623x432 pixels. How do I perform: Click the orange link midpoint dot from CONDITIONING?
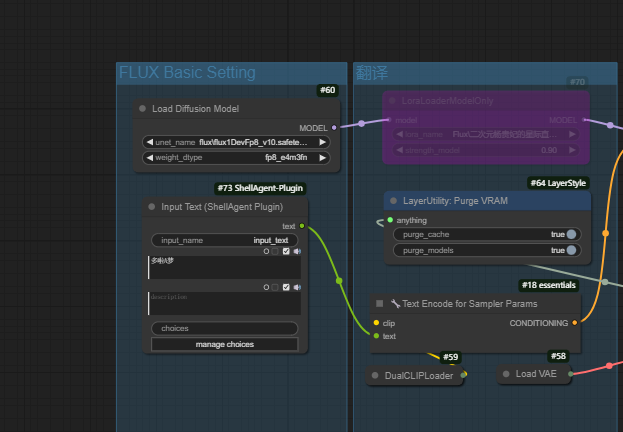click(x=606, y=233)
